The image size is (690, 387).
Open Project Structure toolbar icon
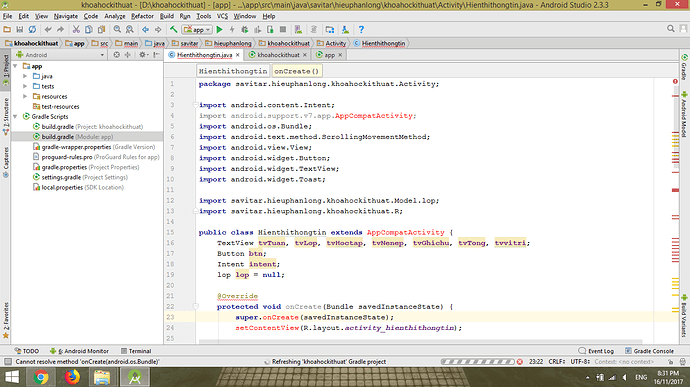330,29
